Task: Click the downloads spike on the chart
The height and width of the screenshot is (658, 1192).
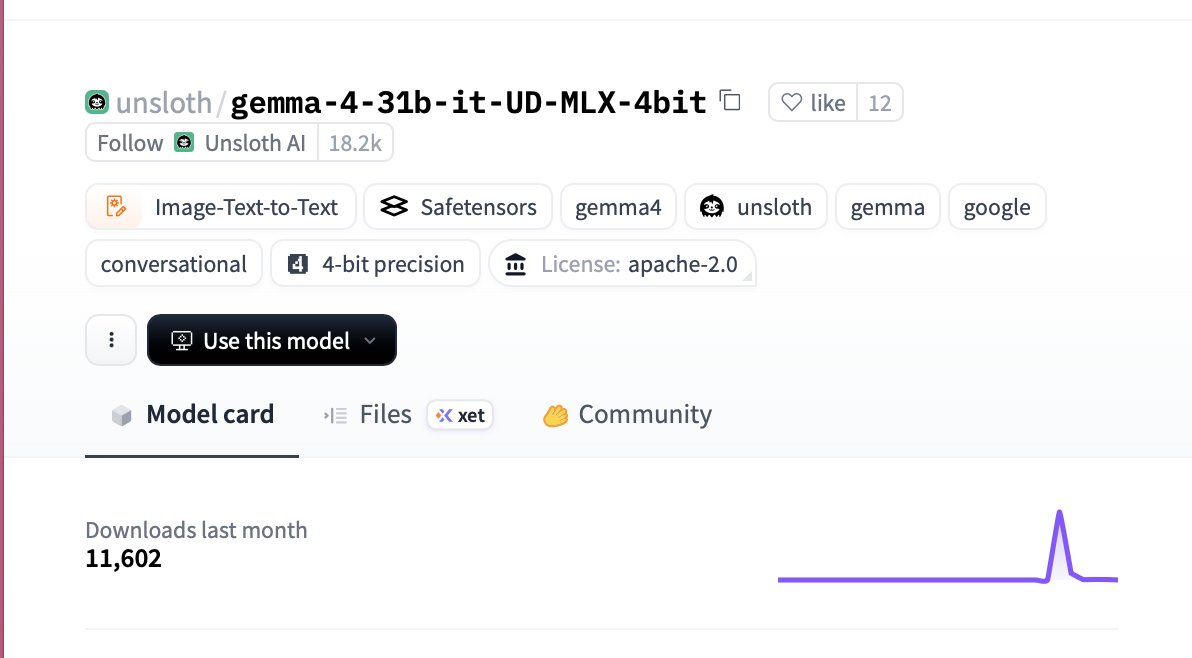Action: point(1059,516)
